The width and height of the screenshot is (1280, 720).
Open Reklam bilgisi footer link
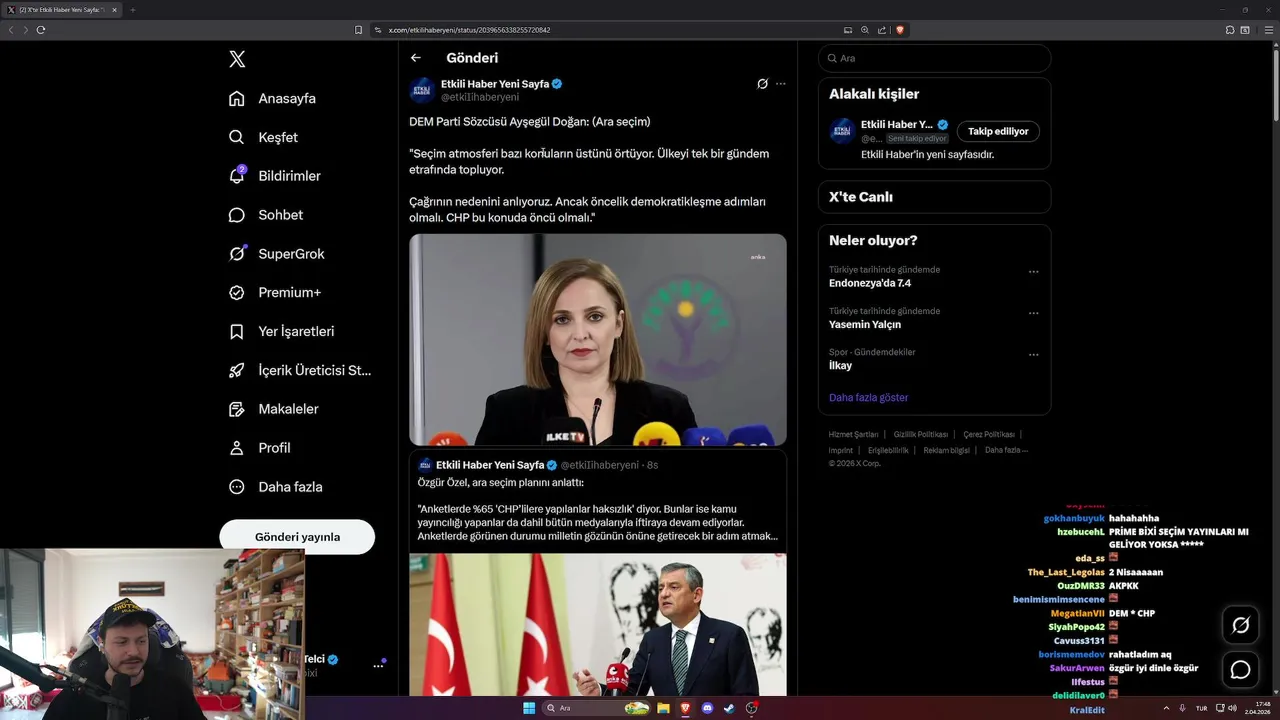coord(947,450)
